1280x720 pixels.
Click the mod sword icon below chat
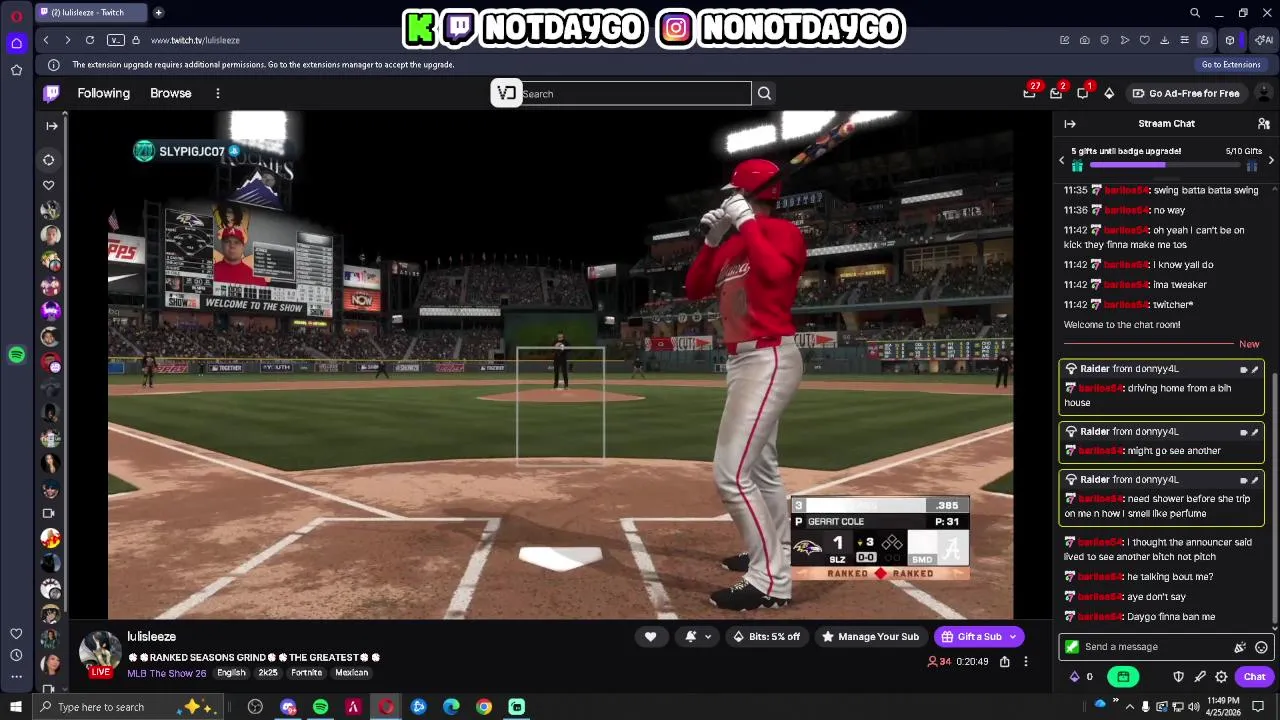pos(1200,677)
